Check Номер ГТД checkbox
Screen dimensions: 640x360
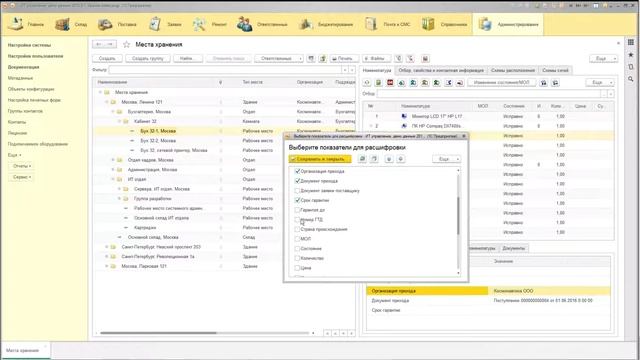(297, 220)
